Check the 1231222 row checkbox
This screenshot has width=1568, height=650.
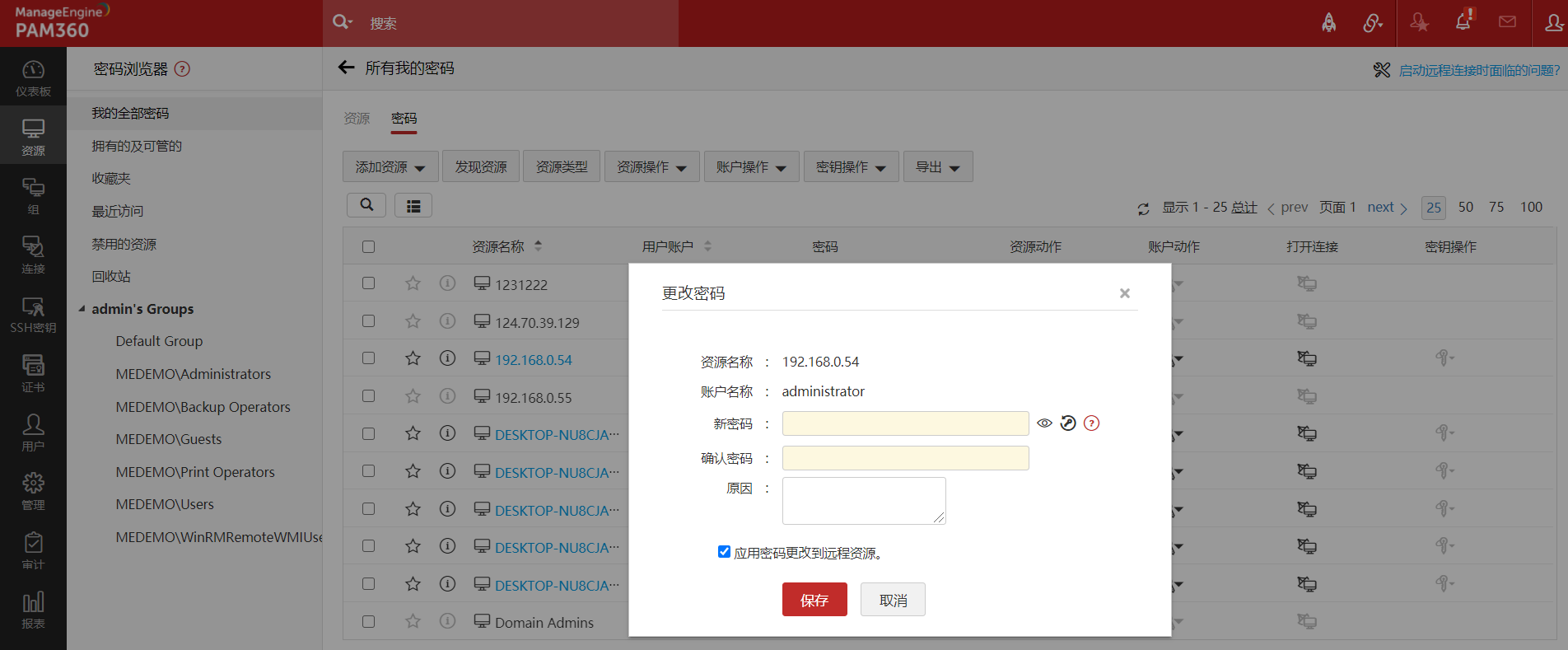tap(368, 283)
